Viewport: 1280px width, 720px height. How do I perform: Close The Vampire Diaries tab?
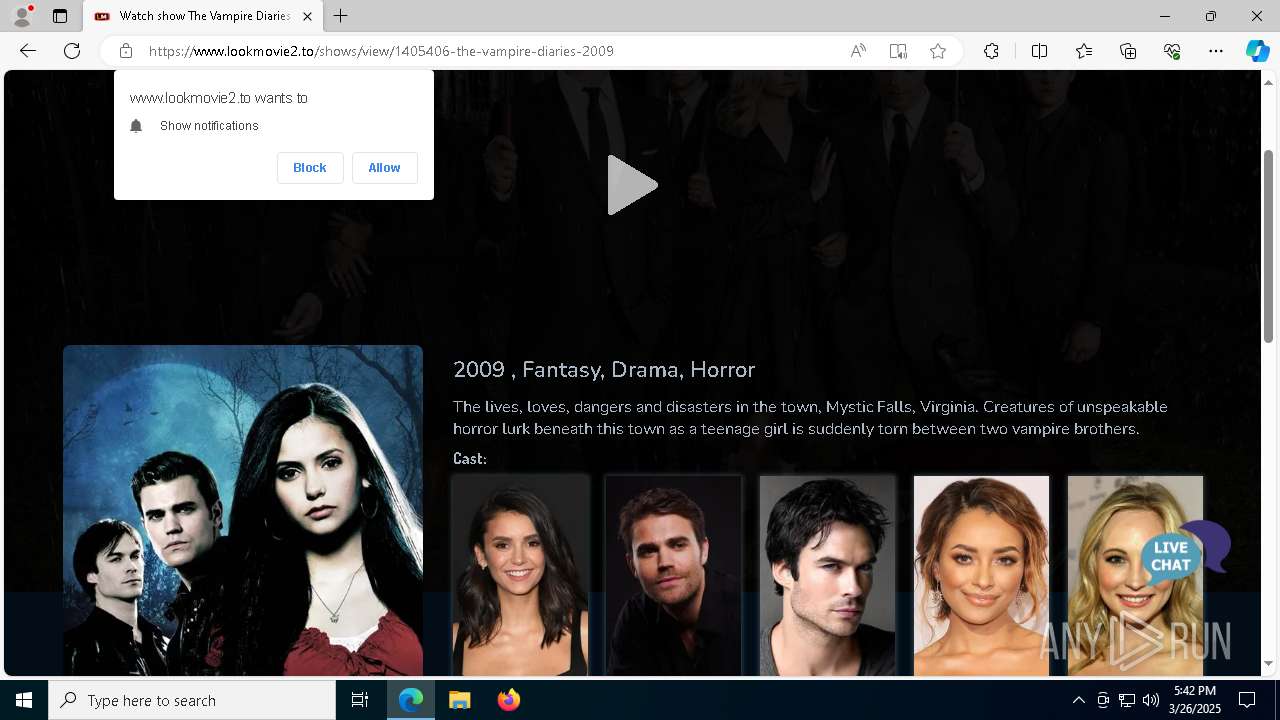[307, 16]
